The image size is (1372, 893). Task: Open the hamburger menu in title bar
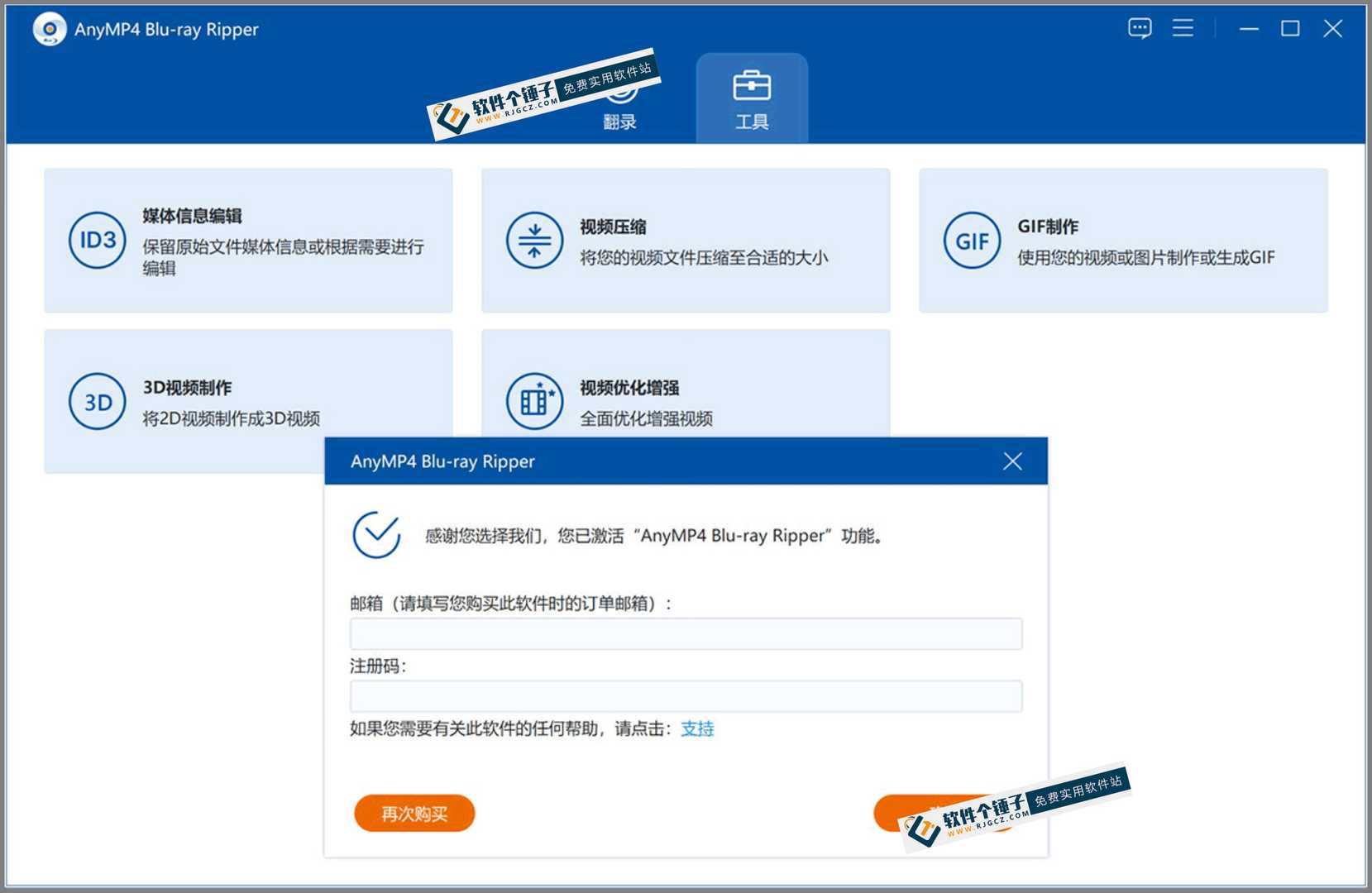point(1183,28)
